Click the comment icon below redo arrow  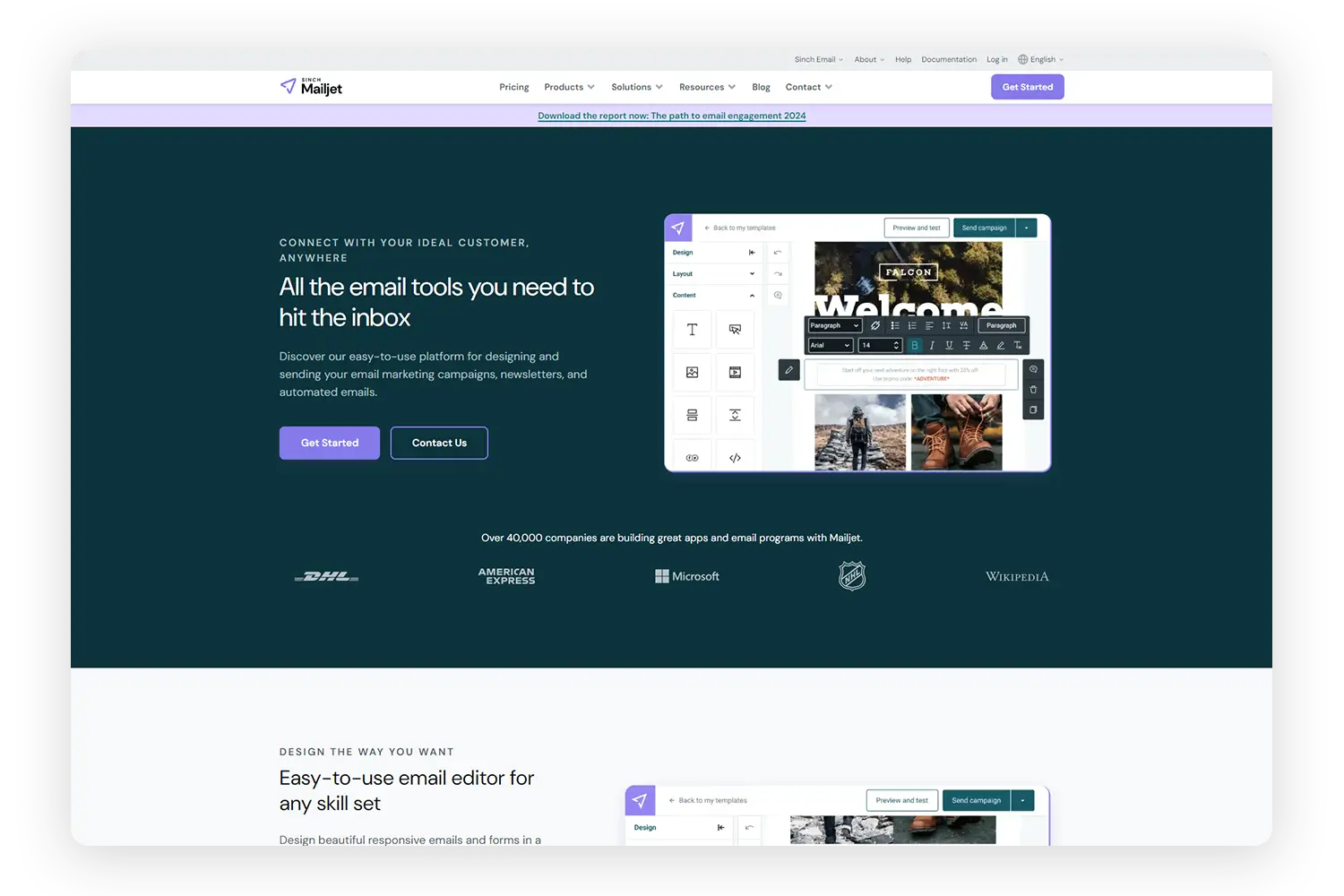coord(778,296)
